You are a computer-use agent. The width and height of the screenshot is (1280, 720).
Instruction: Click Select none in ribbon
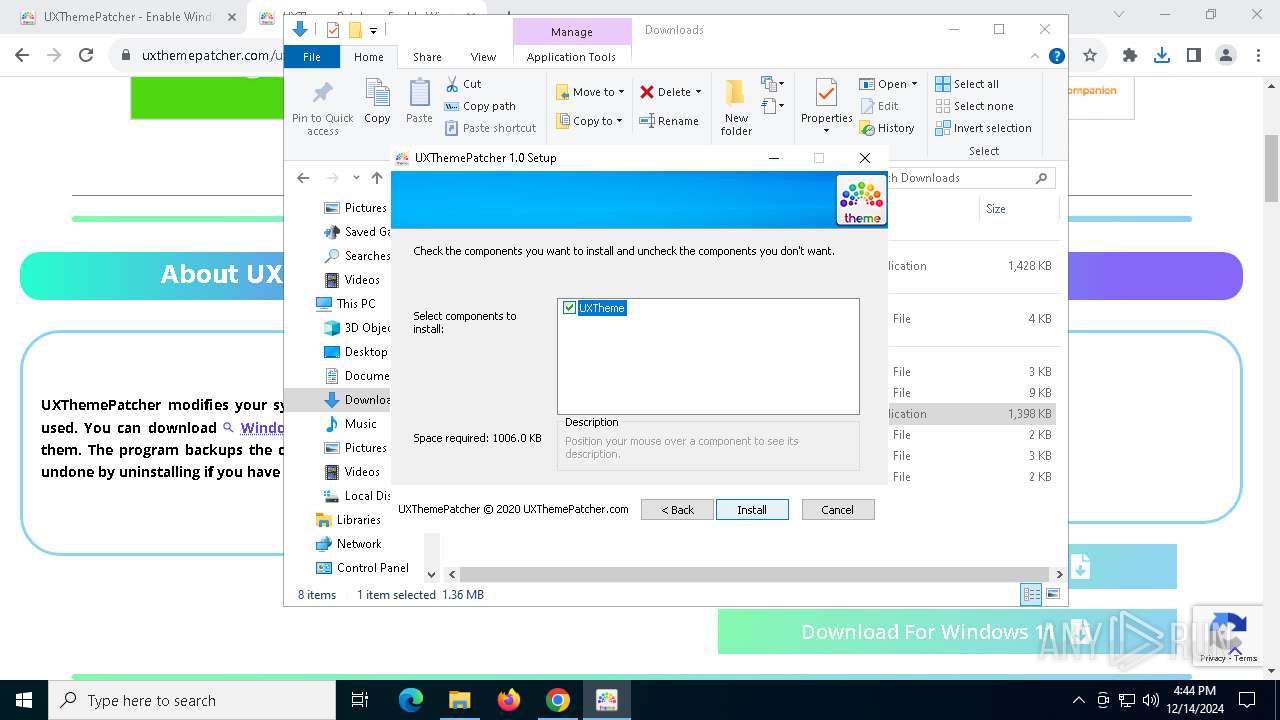(974, 106)
